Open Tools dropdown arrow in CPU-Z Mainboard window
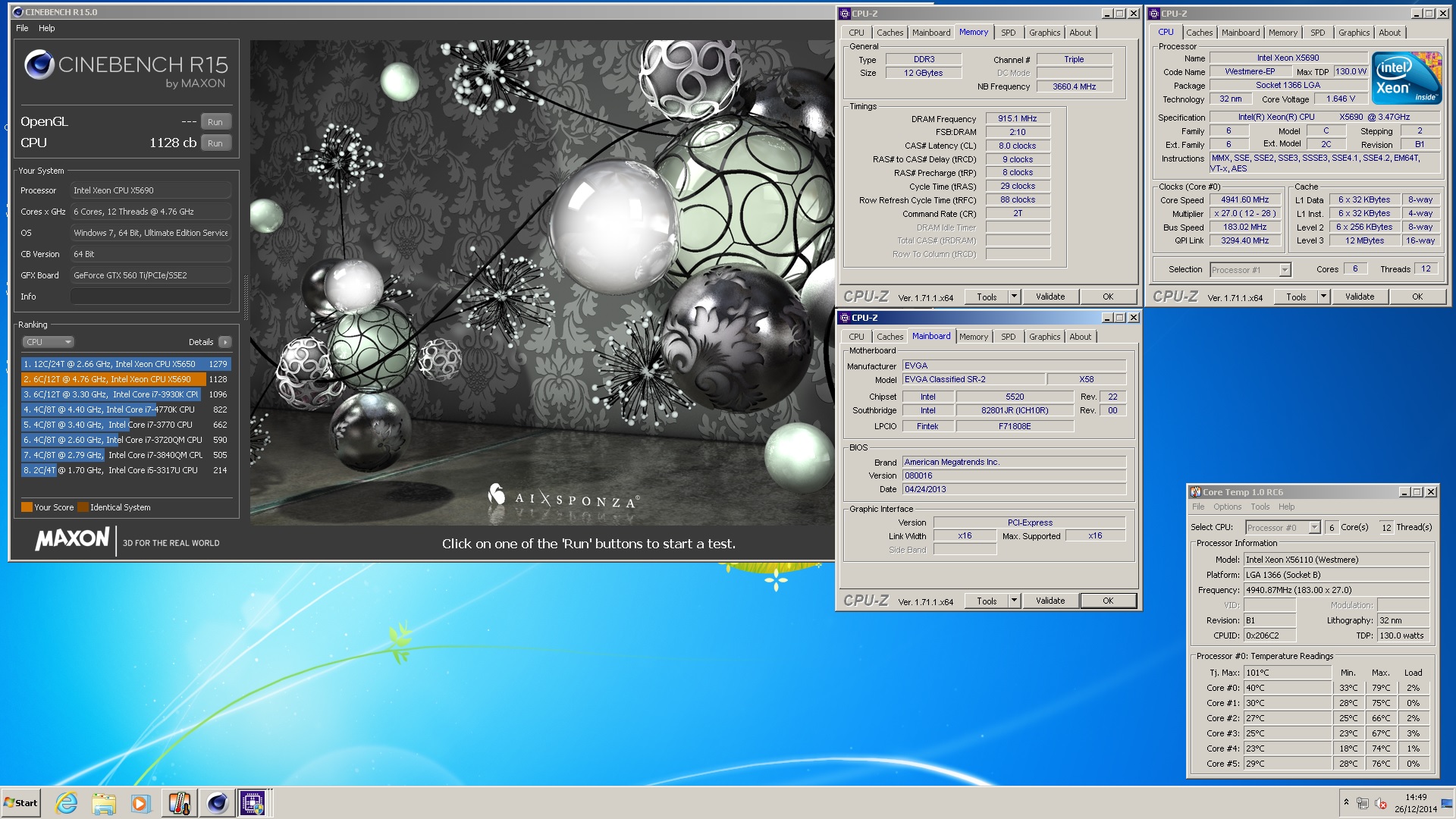The height and width of the screenshot is (819, 1456). click(1014, 601)
